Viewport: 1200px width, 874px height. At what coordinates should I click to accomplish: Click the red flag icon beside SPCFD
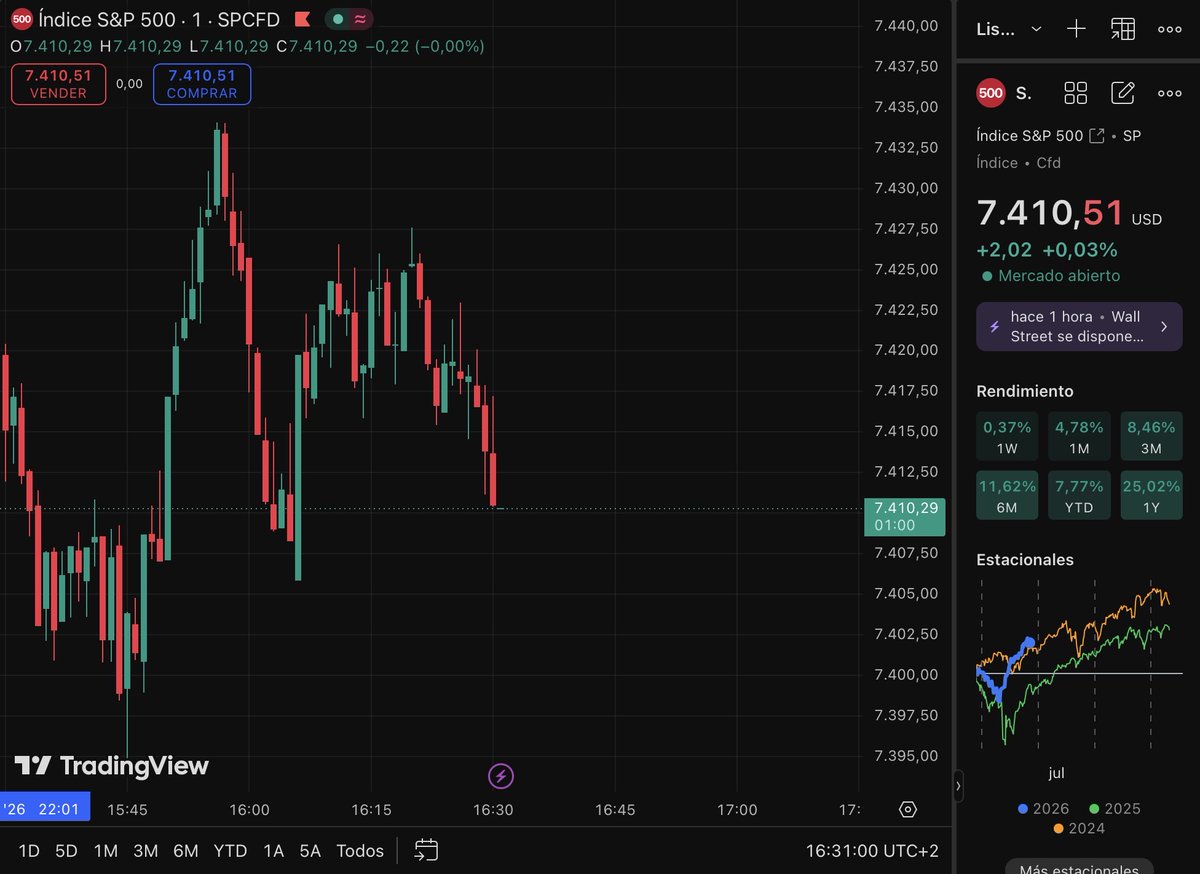(x=303, y=19)
